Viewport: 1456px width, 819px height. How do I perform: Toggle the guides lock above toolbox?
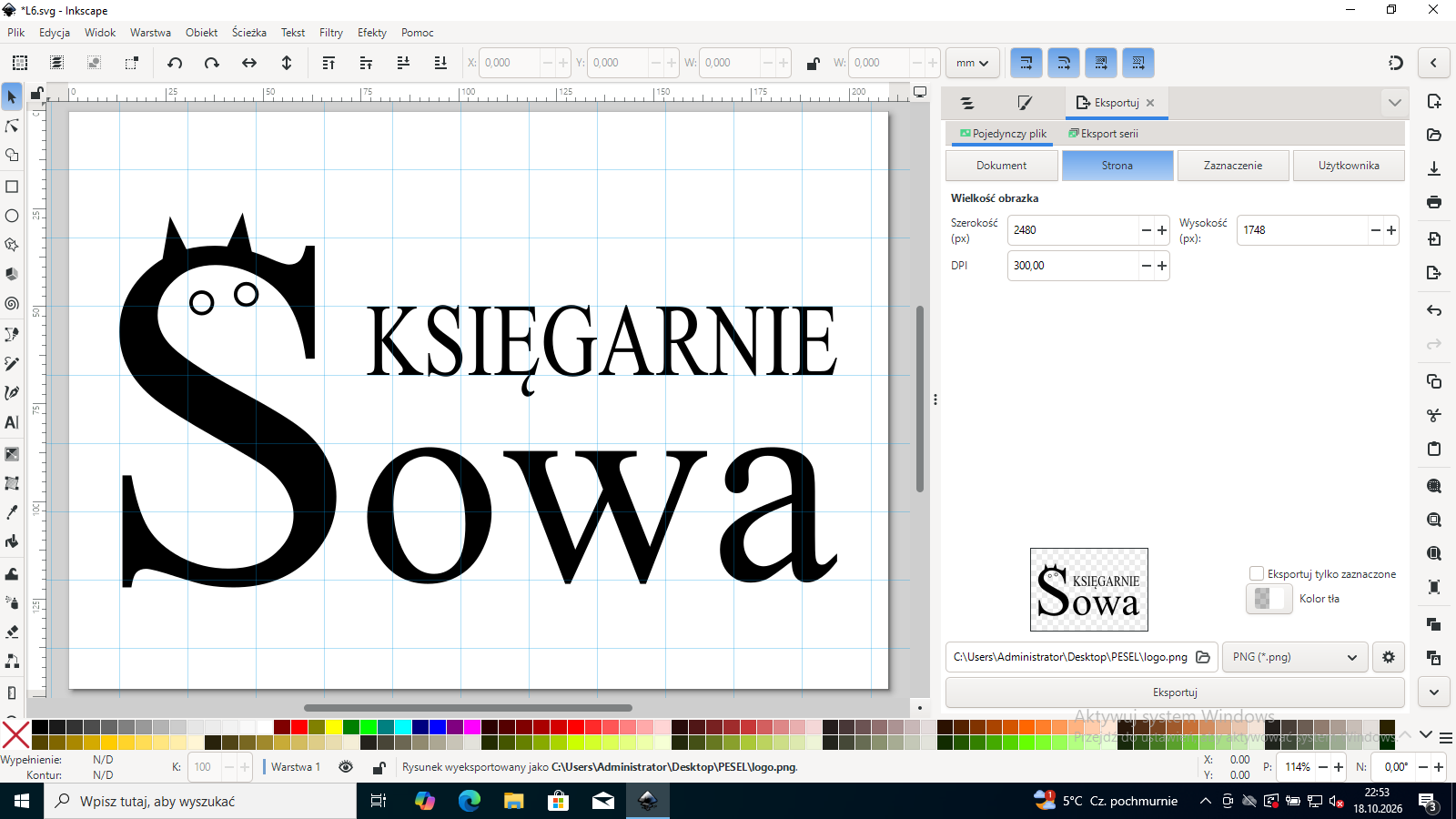click(36, 93)
